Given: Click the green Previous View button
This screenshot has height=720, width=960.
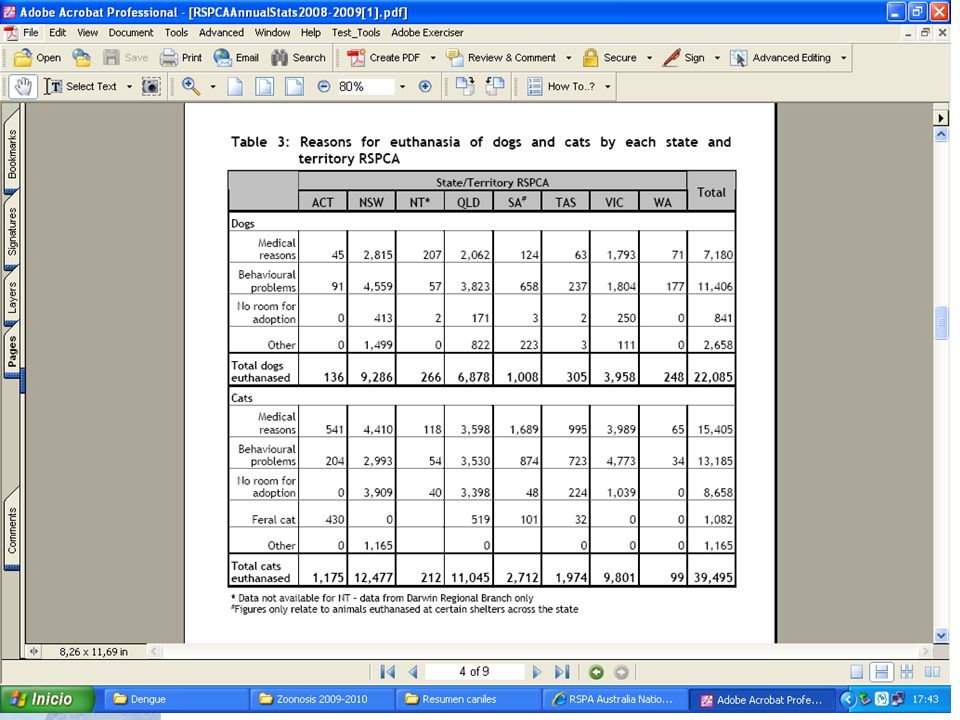Looking at the screenshot, I should pos(596,672).
